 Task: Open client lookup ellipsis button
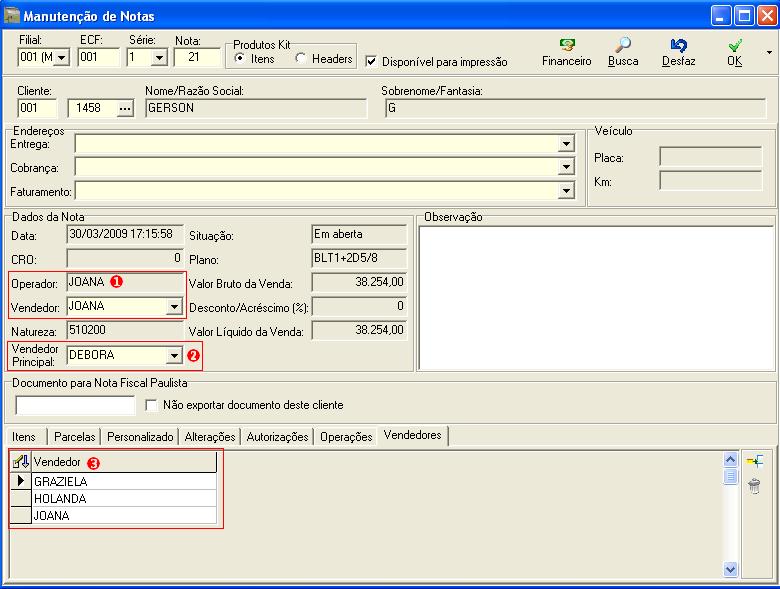pyautogui.click(x=124, y=108)
